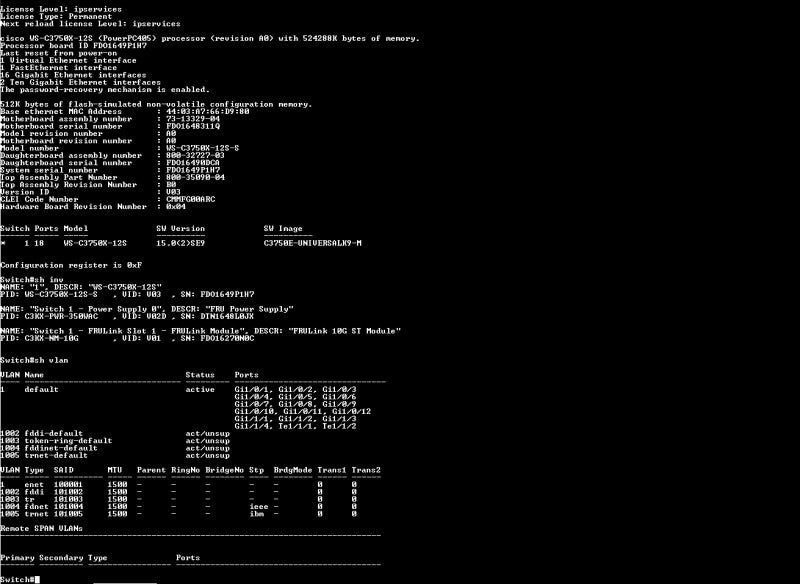Click the VLAN name "fddi-default"

[x=54, y=434]
